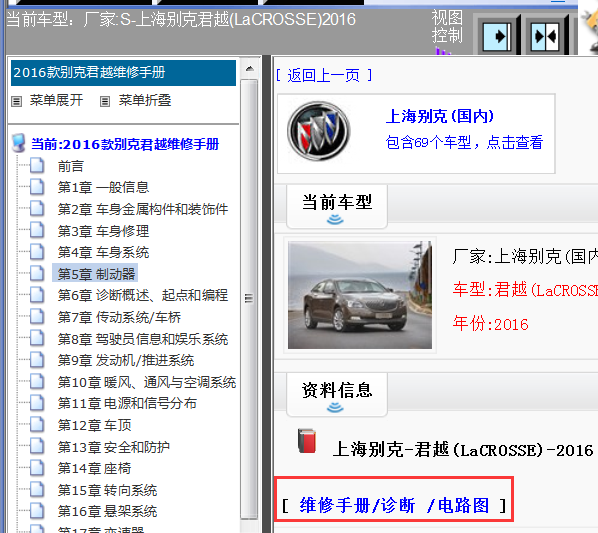Click the 2016款别克君越维修手册 blue header
Screen dimensions: 598x533
(124, 72)
